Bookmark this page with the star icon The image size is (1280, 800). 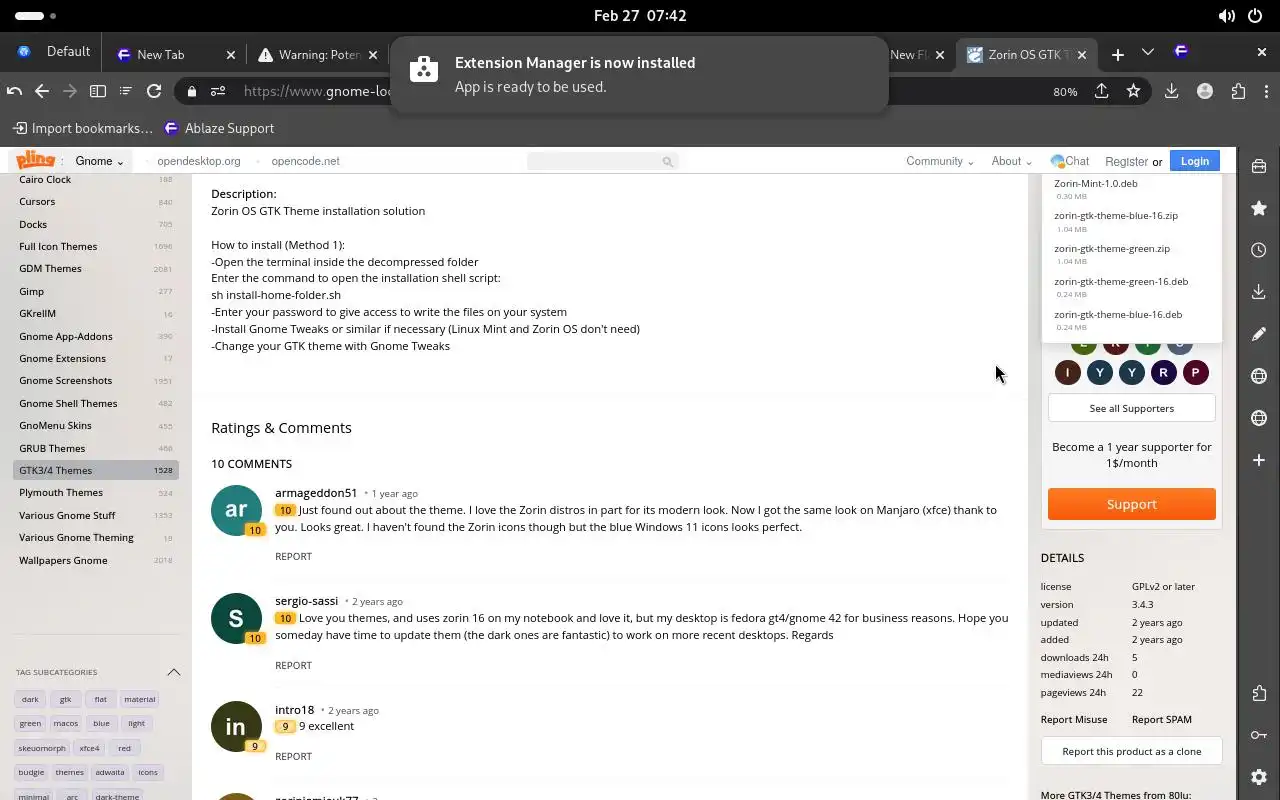1133,91
